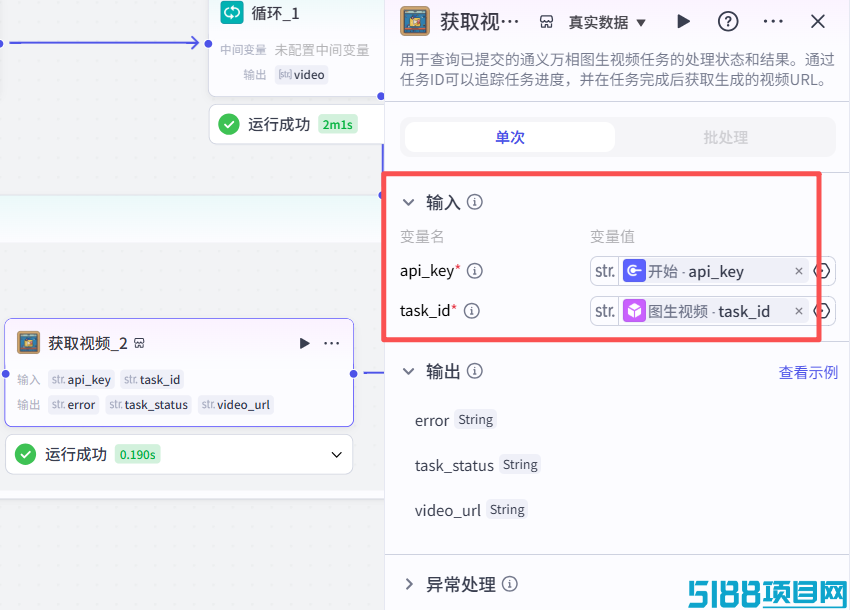Image resolution: width=850 pixels, height=610 pixels.
Task: Collapse the 输入 section
Action: coord(408,203)
